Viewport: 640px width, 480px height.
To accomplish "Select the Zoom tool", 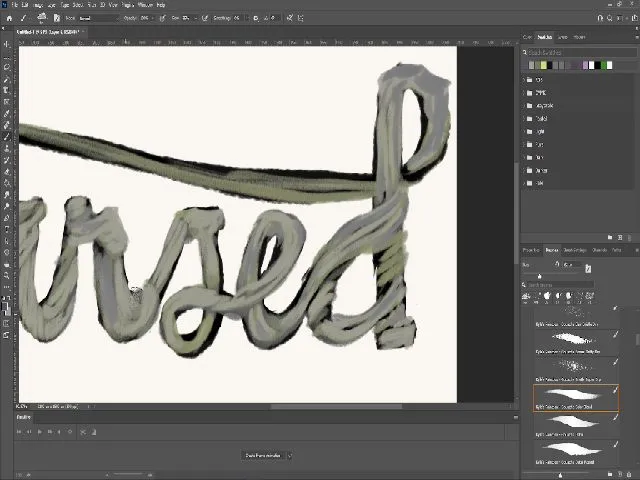I will (x=7, y=276).
